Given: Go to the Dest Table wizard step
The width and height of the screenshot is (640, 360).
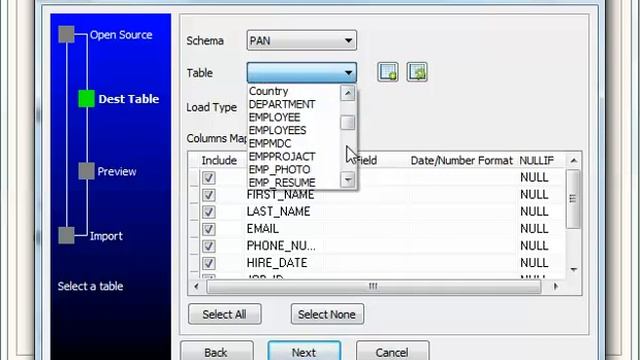Looking at the screenshot, I should 129,99.
